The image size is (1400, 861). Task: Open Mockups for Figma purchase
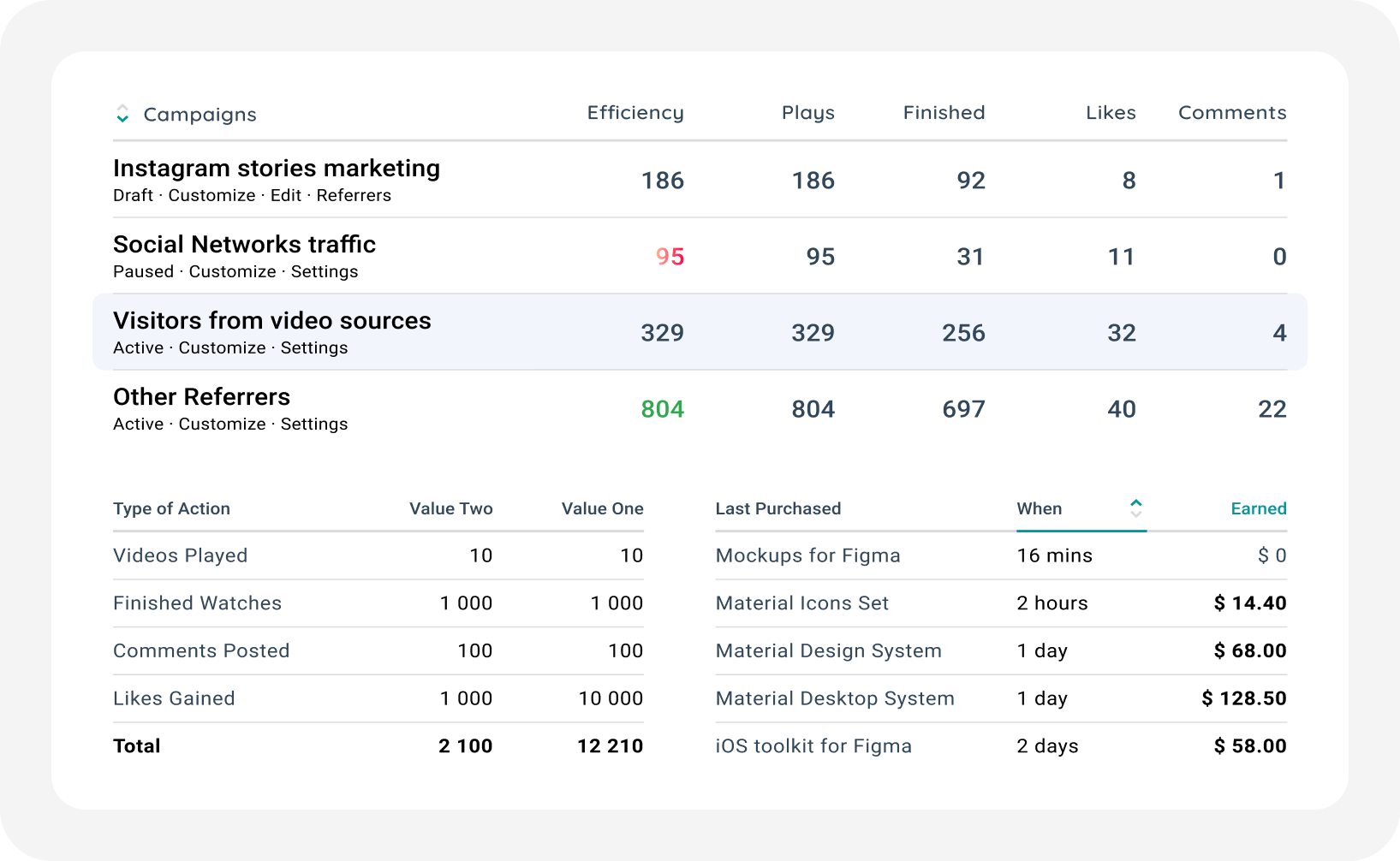click(x=807, y=555)
